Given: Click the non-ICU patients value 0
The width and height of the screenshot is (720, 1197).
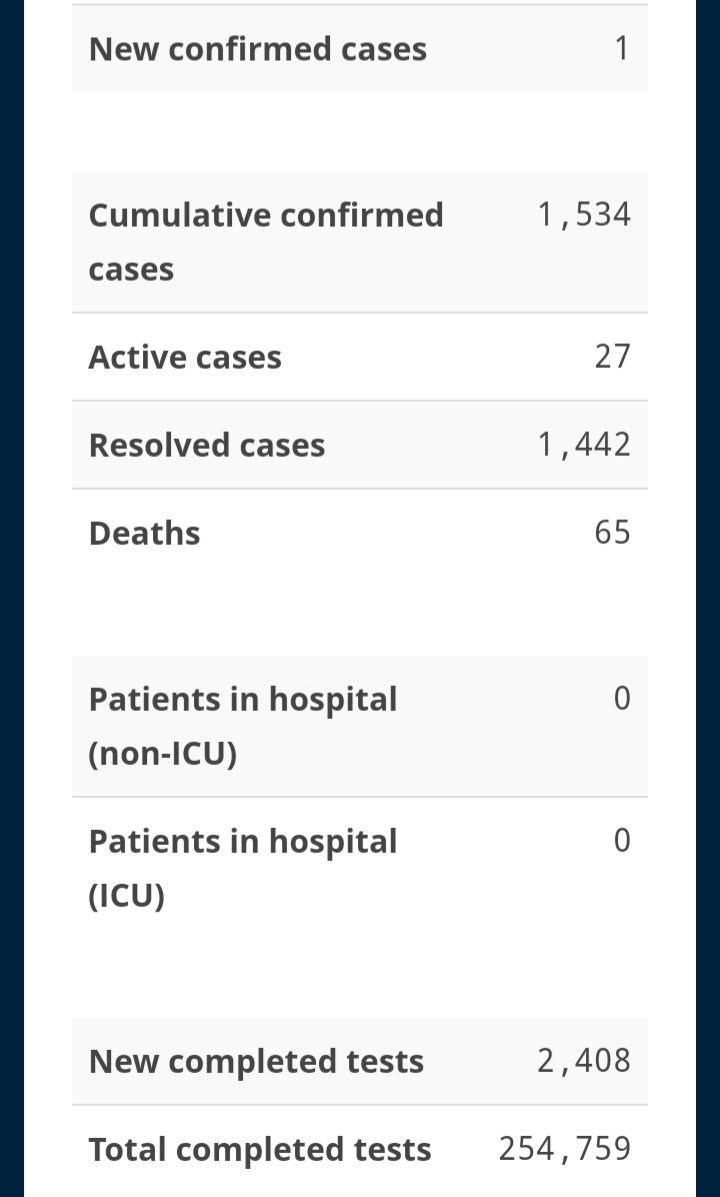Looking at the screenshot, I should pos(622,699).
